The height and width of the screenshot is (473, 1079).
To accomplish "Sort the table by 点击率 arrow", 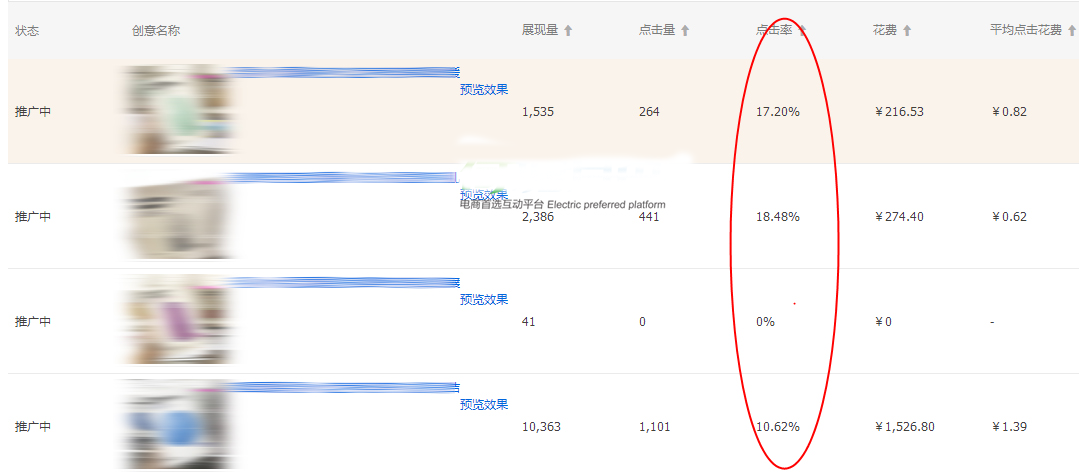I will [x=802, y=31].
